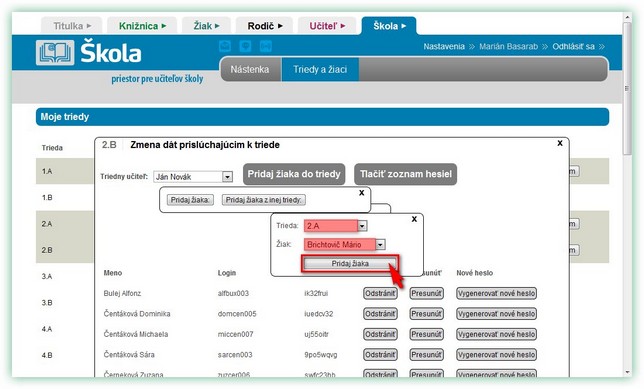Generate new password for Čentáková Sára

[x=497, y=354]
